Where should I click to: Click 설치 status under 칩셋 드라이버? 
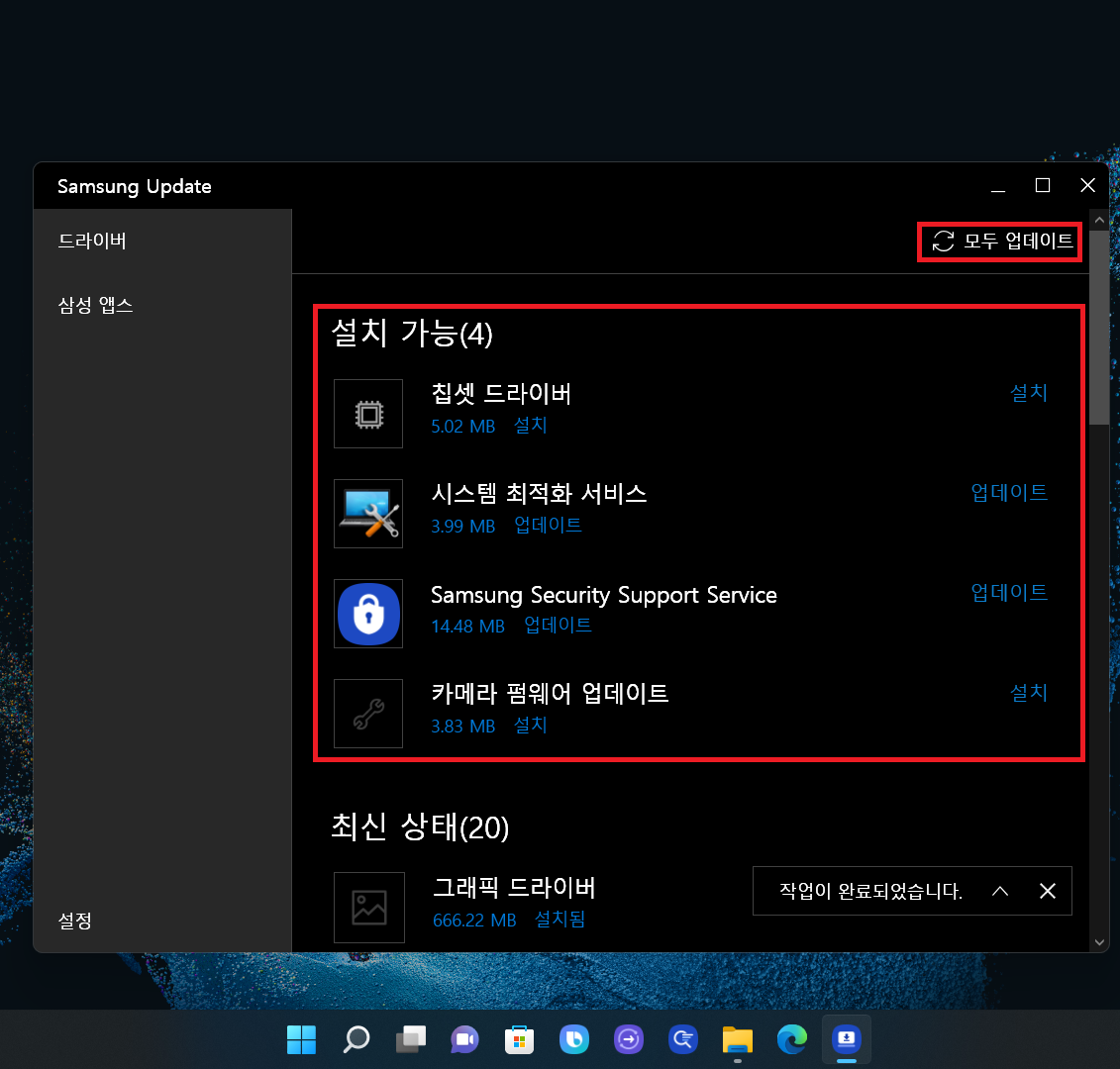tap(531, 426)
